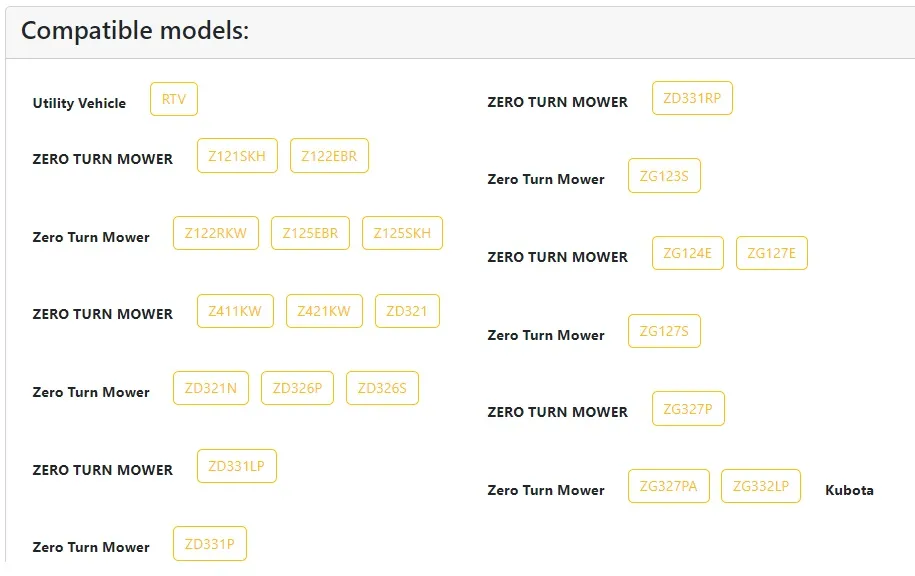
Task: Click the Z121SKH model tag
Action: [237, 156]
